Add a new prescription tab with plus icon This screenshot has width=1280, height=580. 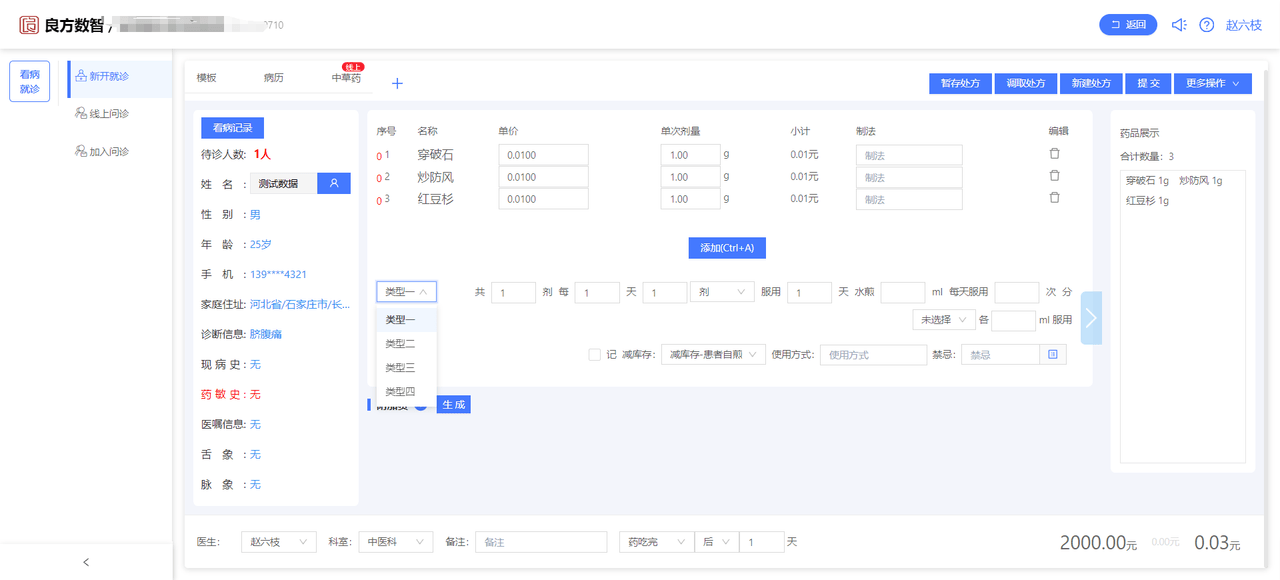tap(397, 83)
